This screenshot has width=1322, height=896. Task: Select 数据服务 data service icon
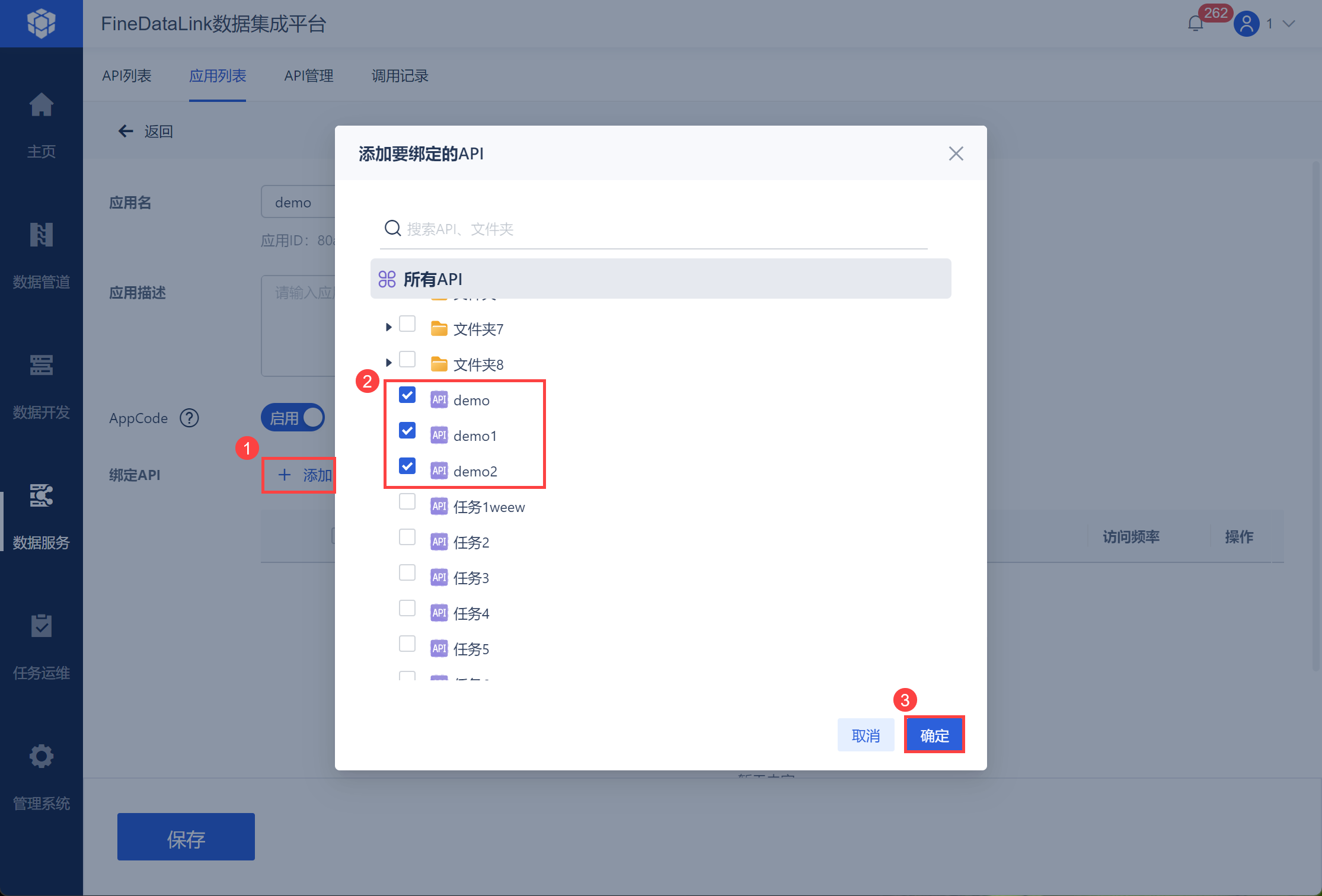coord(41,496)
